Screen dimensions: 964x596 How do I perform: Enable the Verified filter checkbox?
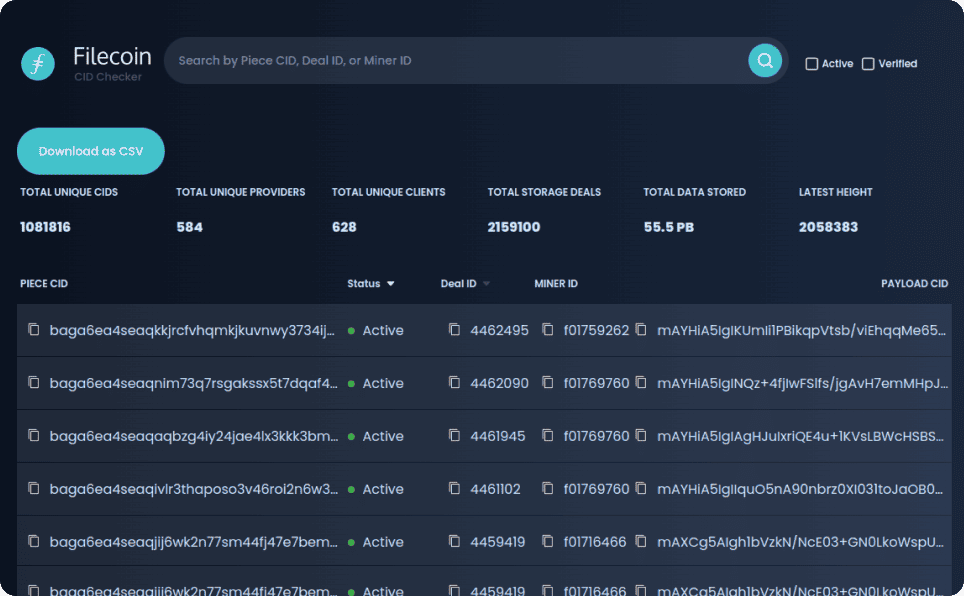(x=868, y=64)
